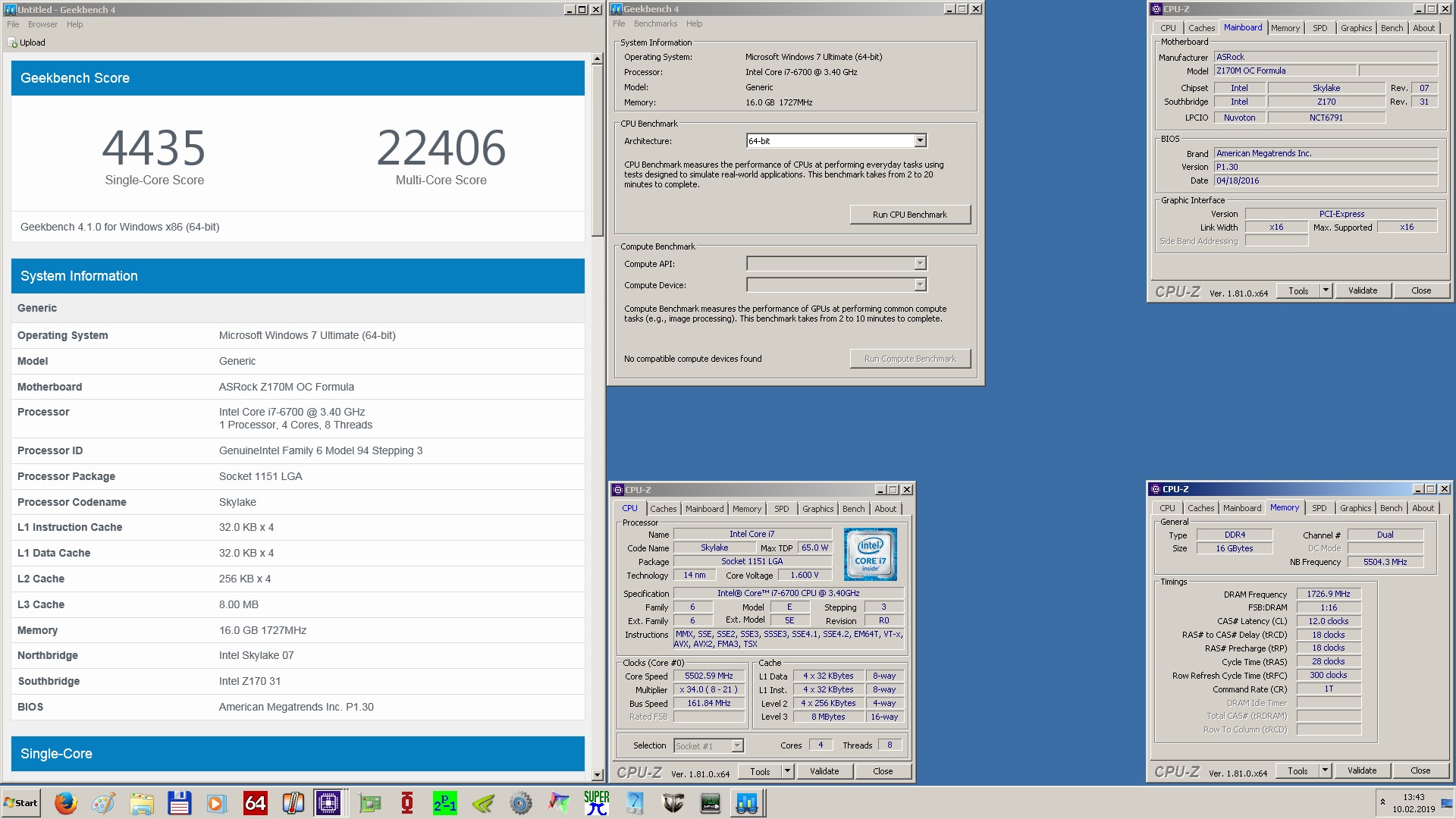Click Validate in CPU-Z CPU window
Image resolution: width=1456 pixels, height=819 pixels.
(824, 771)
